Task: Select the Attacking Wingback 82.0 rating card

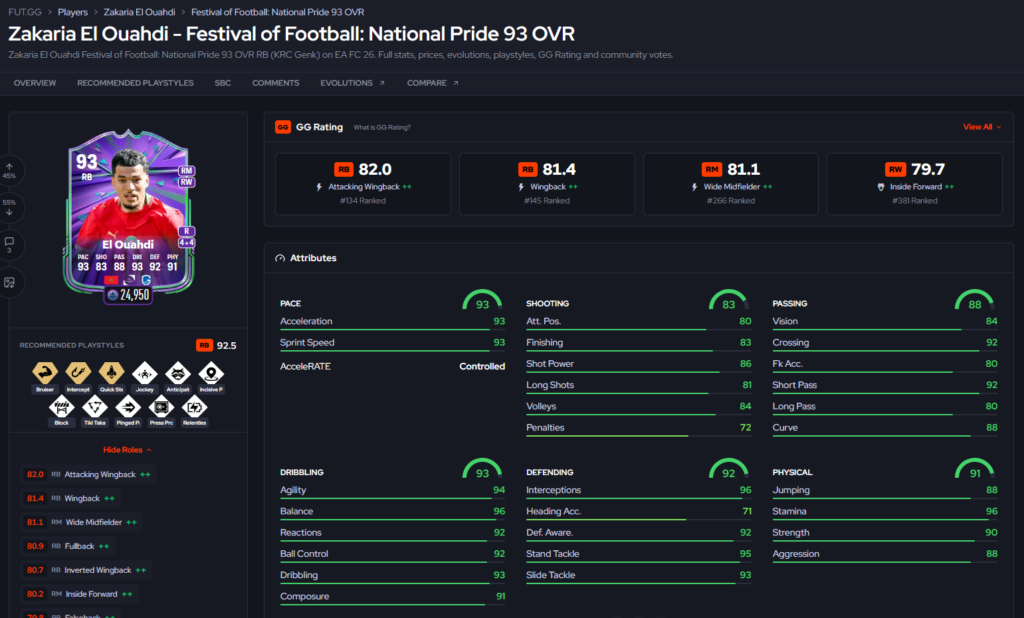Action: [362, 184]
